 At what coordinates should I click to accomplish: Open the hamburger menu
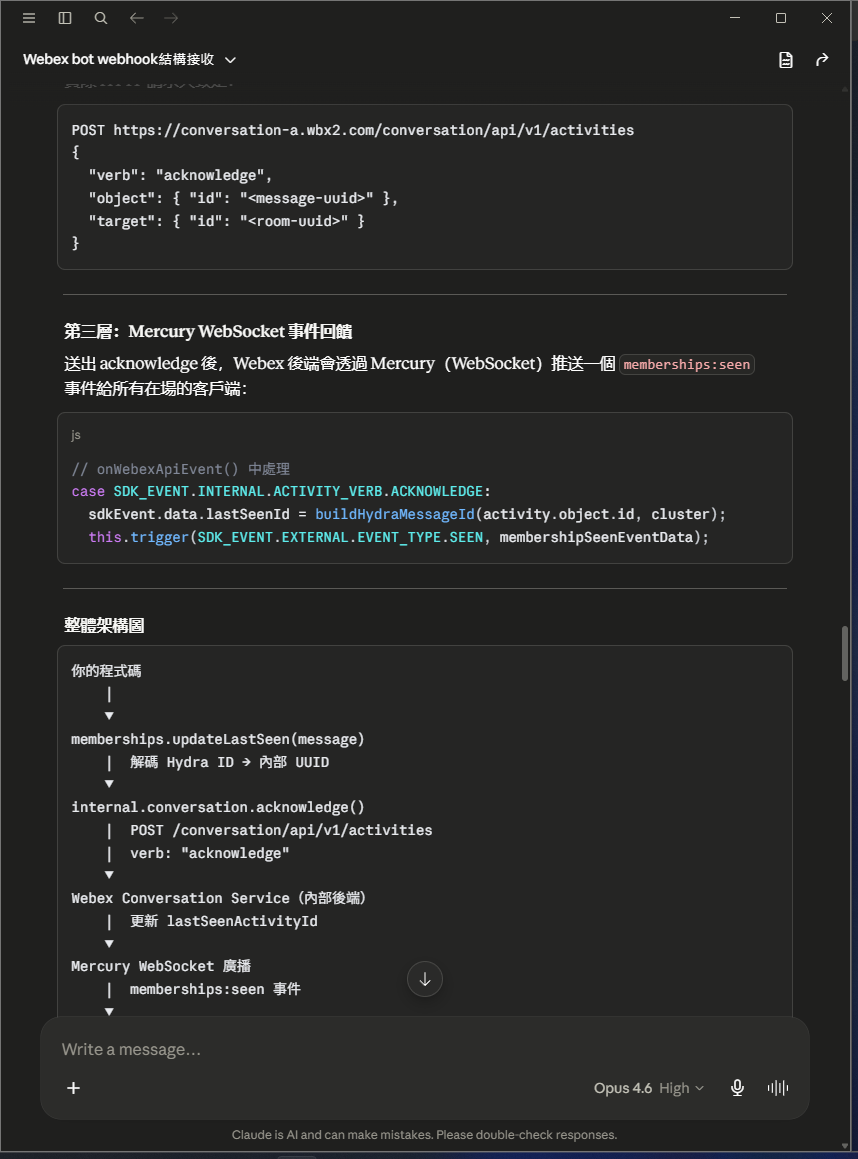pos(29,18)
